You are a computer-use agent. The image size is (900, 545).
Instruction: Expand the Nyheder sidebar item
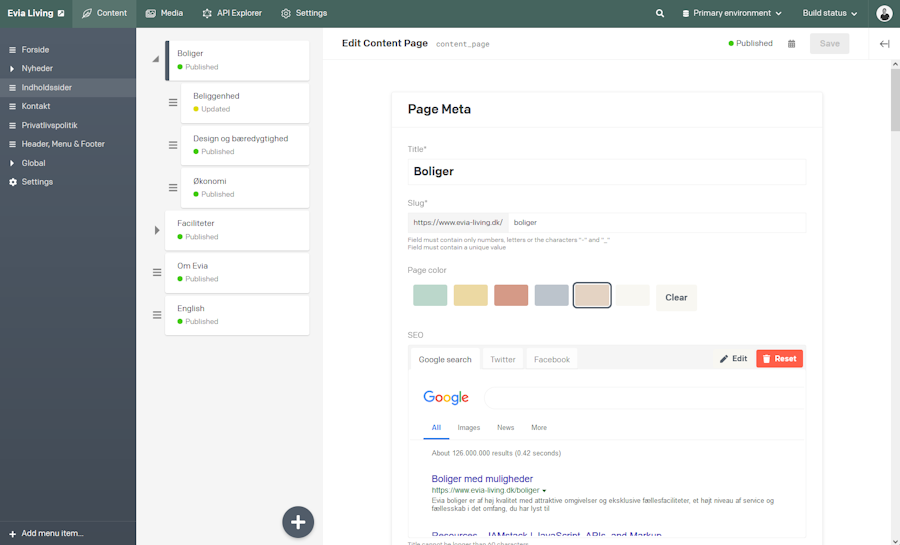click(11, 68)
